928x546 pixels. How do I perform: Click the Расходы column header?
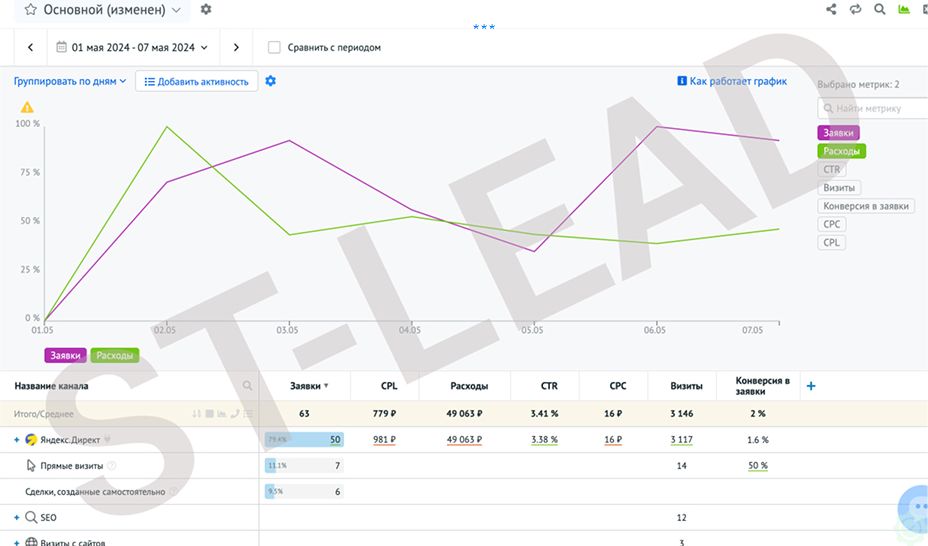[x=469, y=386]
